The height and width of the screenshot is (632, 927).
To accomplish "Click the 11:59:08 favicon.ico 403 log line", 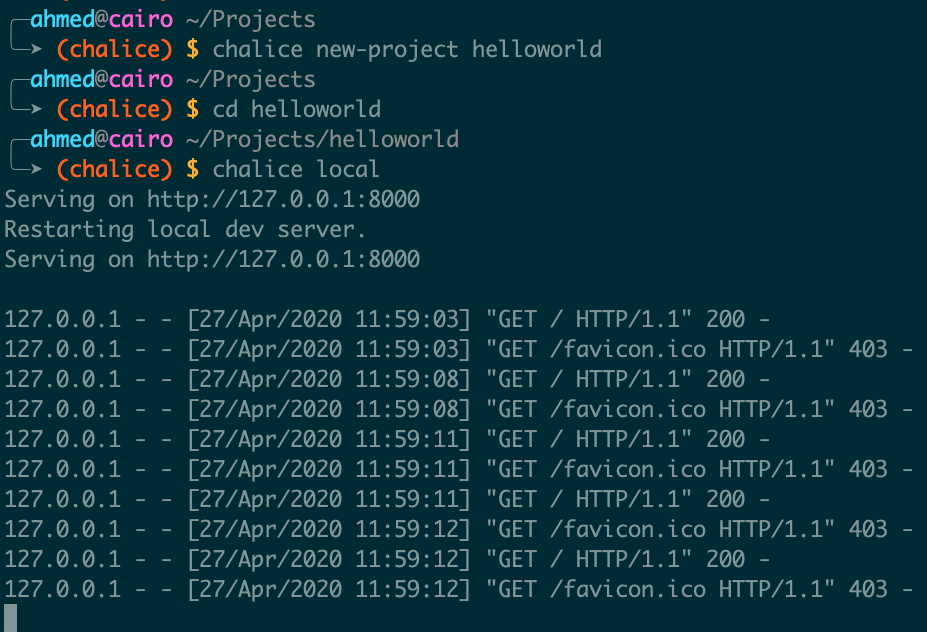I will (458, 409).
